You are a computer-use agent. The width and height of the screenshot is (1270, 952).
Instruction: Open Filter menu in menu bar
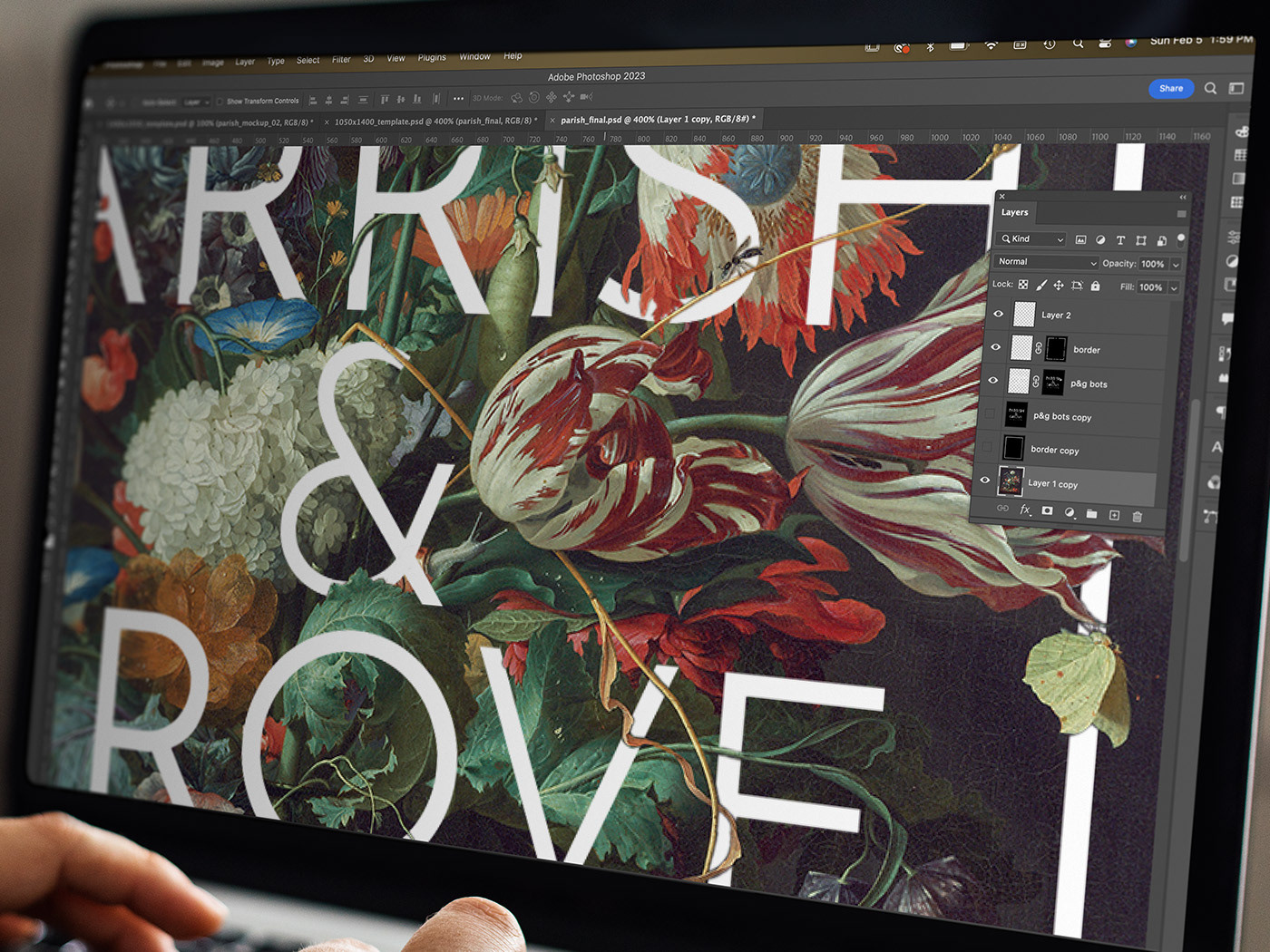pyautogui.click(x=341, y=59)
